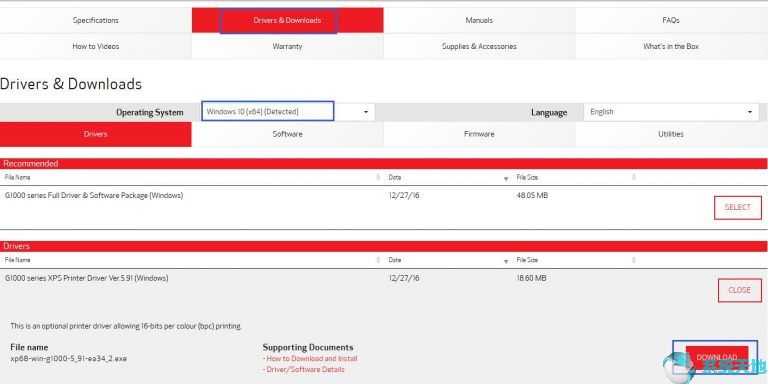The height and width of the screenshot is (384, 768).
Task: Close the XPS Printer Driver details
Action: (740, 290)
